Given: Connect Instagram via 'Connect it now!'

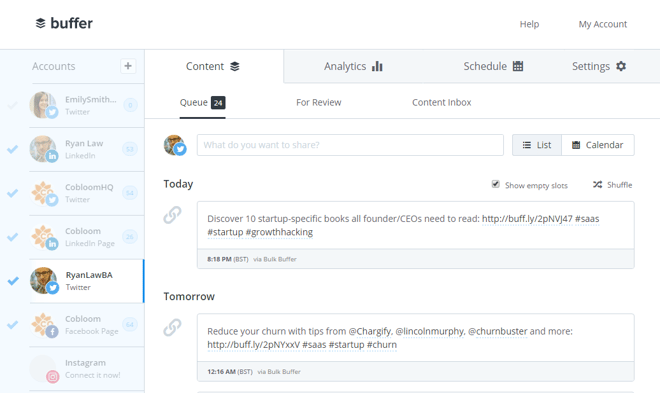Looking at the screenshot, I should (93, 375).
